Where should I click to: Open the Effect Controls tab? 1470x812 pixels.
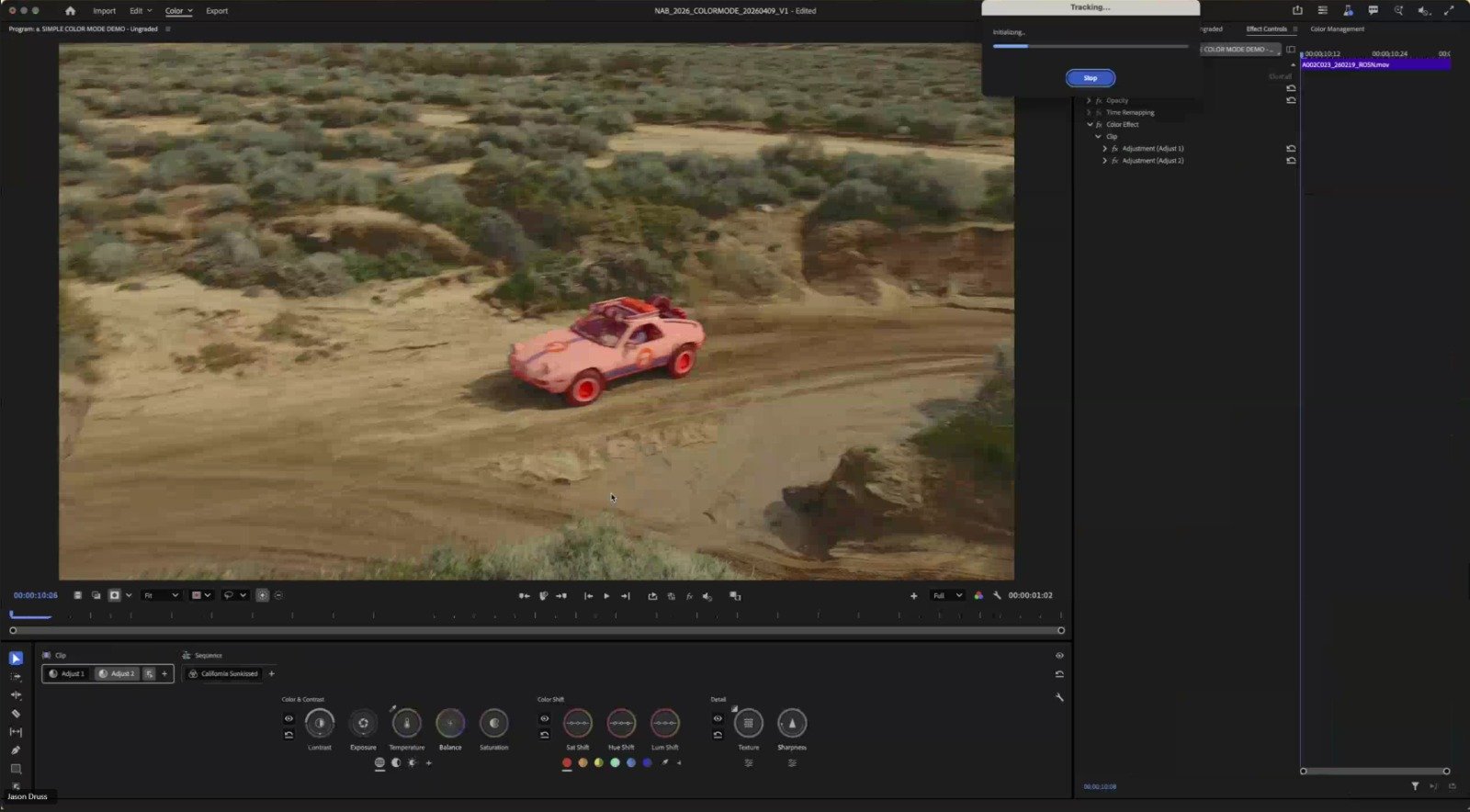point(1266,29)
